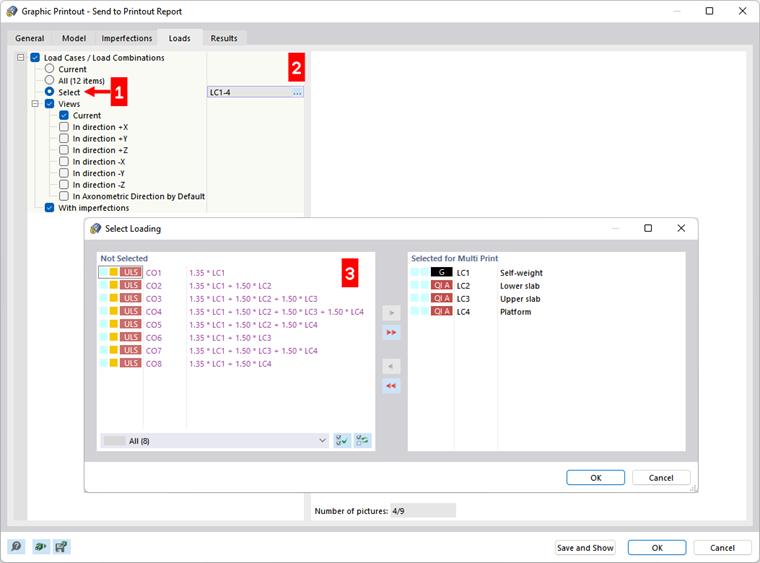The image size is (760, 563).
Task: Enable In direction +Y checkbox
Action: pyautogui.click(x=64, y=138)
